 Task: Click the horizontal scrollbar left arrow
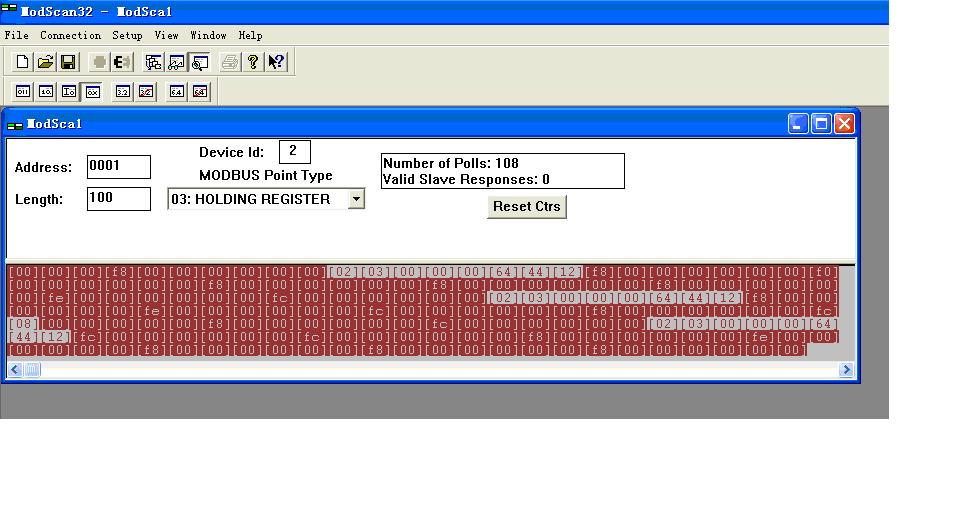(15, 369)
